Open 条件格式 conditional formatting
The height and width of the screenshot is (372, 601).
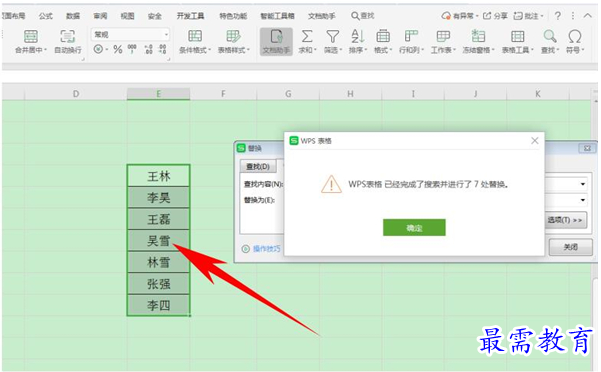pyautogui.click(x=195, y=41)
